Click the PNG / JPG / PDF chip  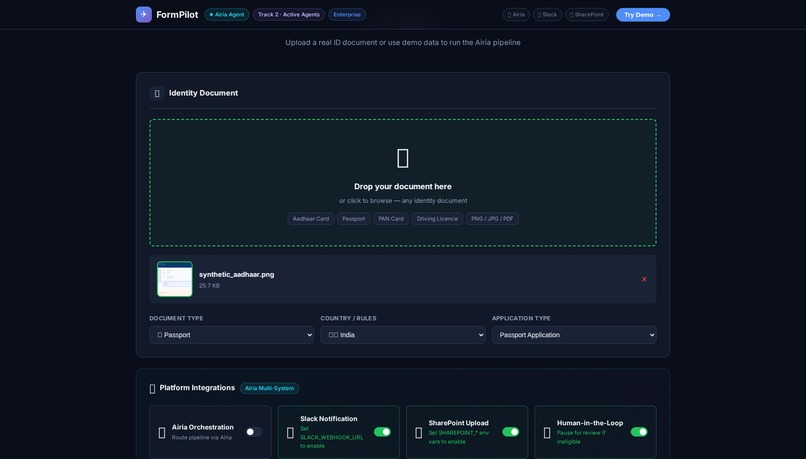(492, 218)
